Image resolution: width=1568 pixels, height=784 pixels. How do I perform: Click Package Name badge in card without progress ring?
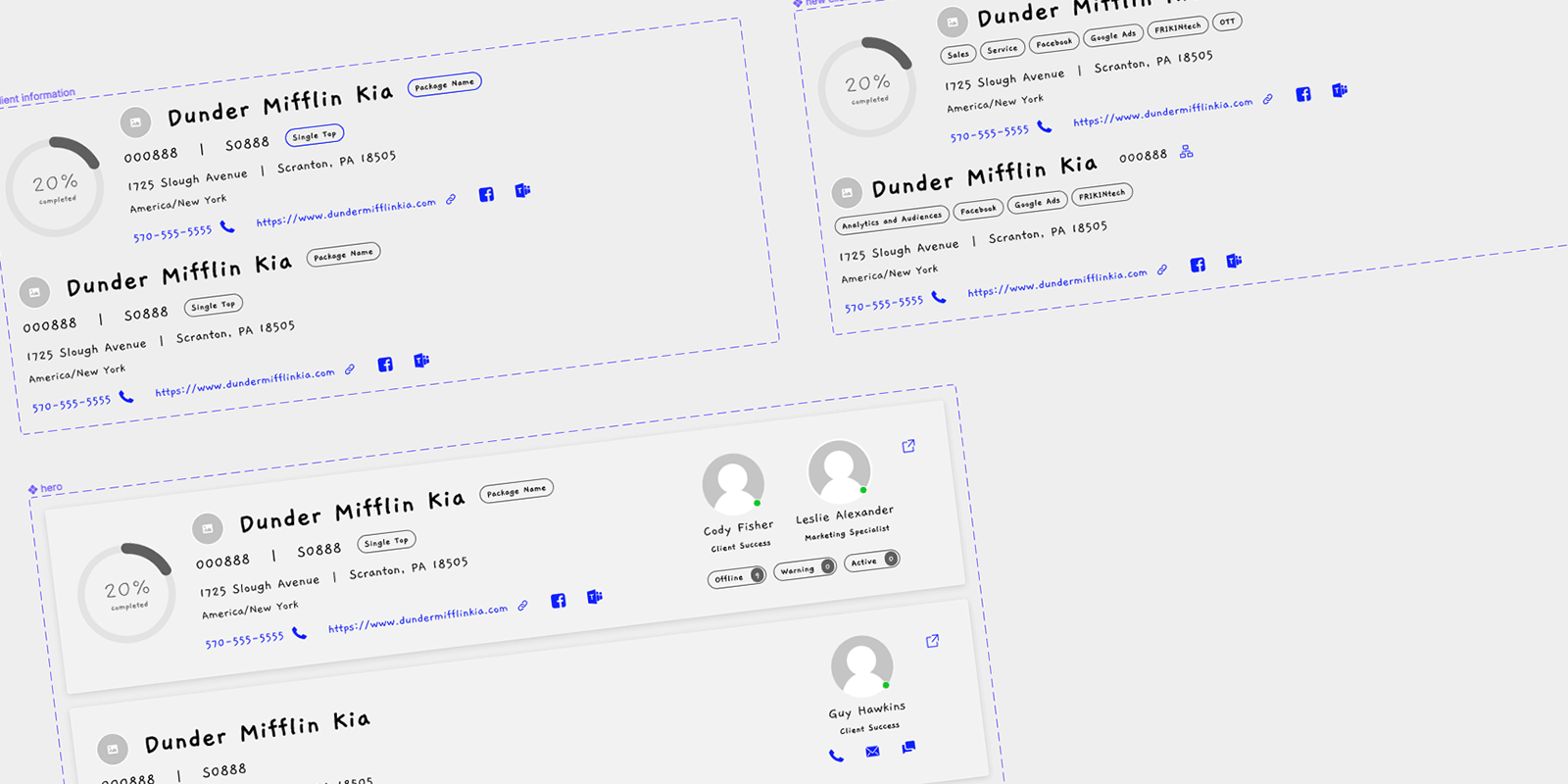[343, 255]
